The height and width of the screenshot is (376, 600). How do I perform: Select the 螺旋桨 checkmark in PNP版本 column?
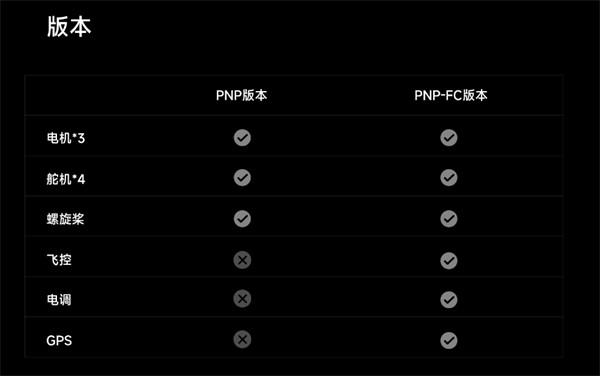point(242,219)
